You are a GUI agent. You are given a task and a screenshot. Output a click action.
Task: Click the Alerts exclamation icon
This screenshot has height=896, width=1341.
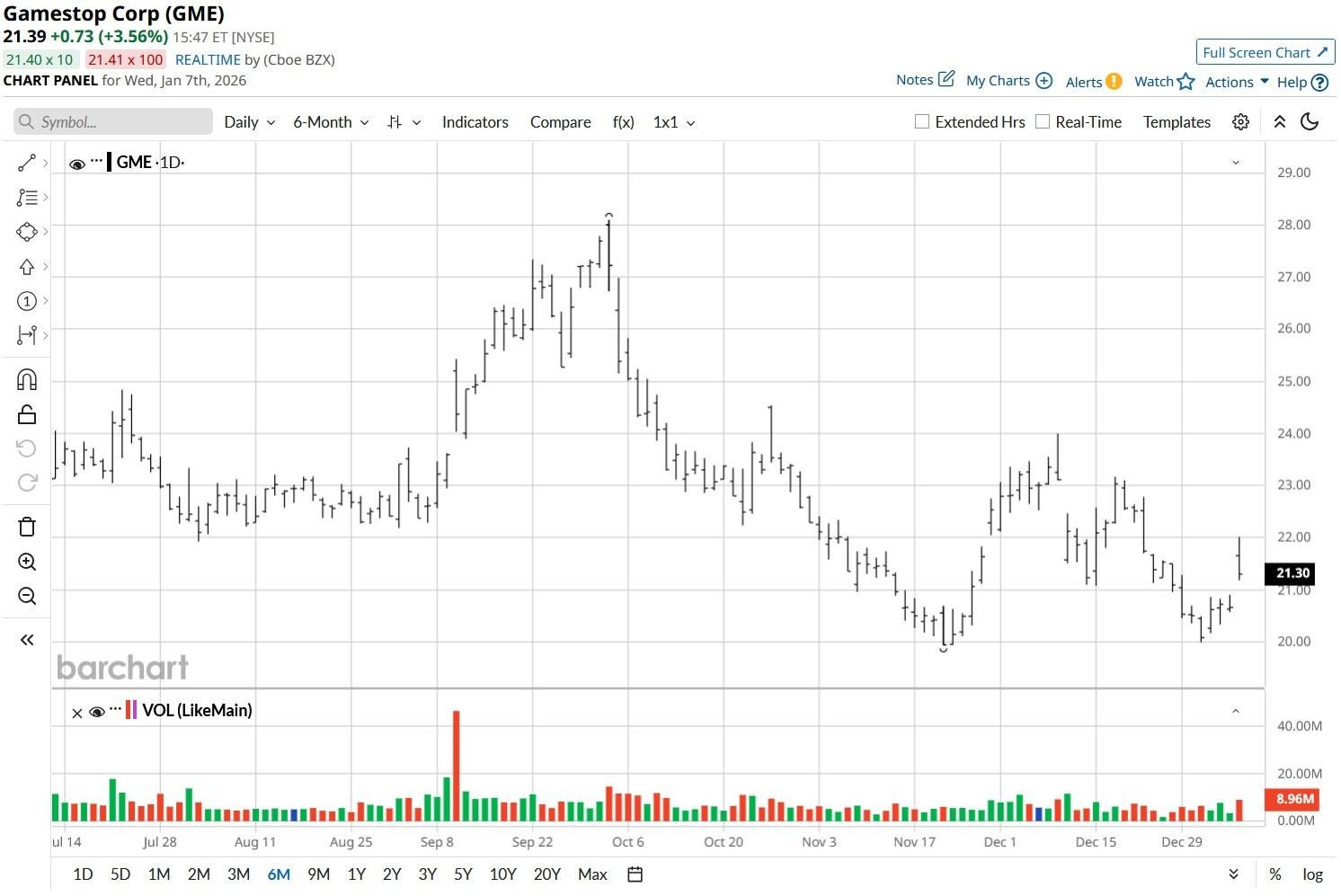(x=1114, y=81)
